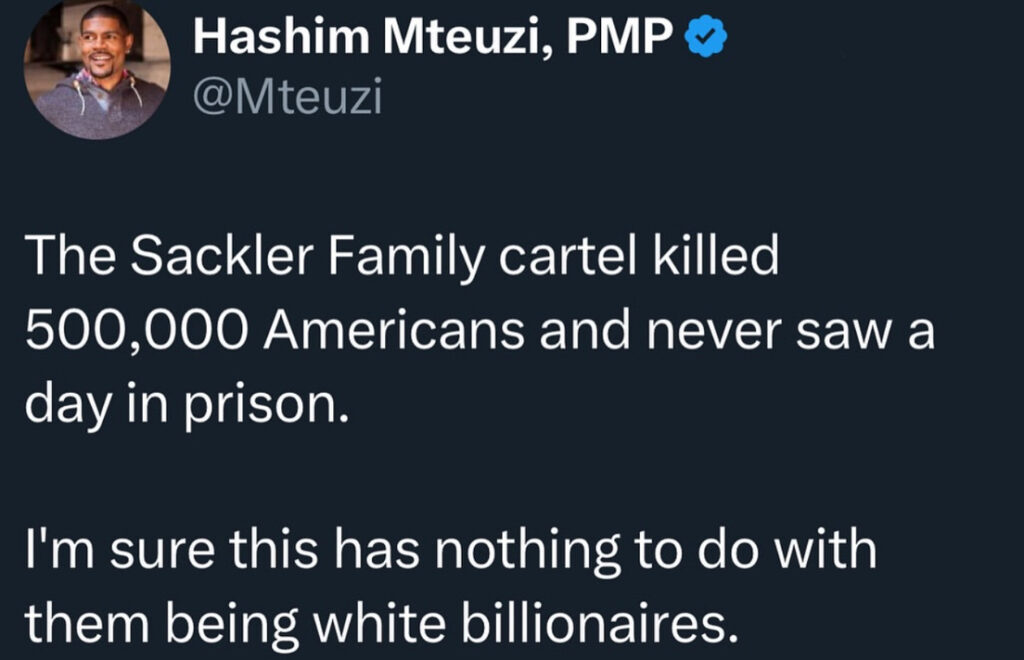Click the blue verified checkmark badge

pos(704,39)
